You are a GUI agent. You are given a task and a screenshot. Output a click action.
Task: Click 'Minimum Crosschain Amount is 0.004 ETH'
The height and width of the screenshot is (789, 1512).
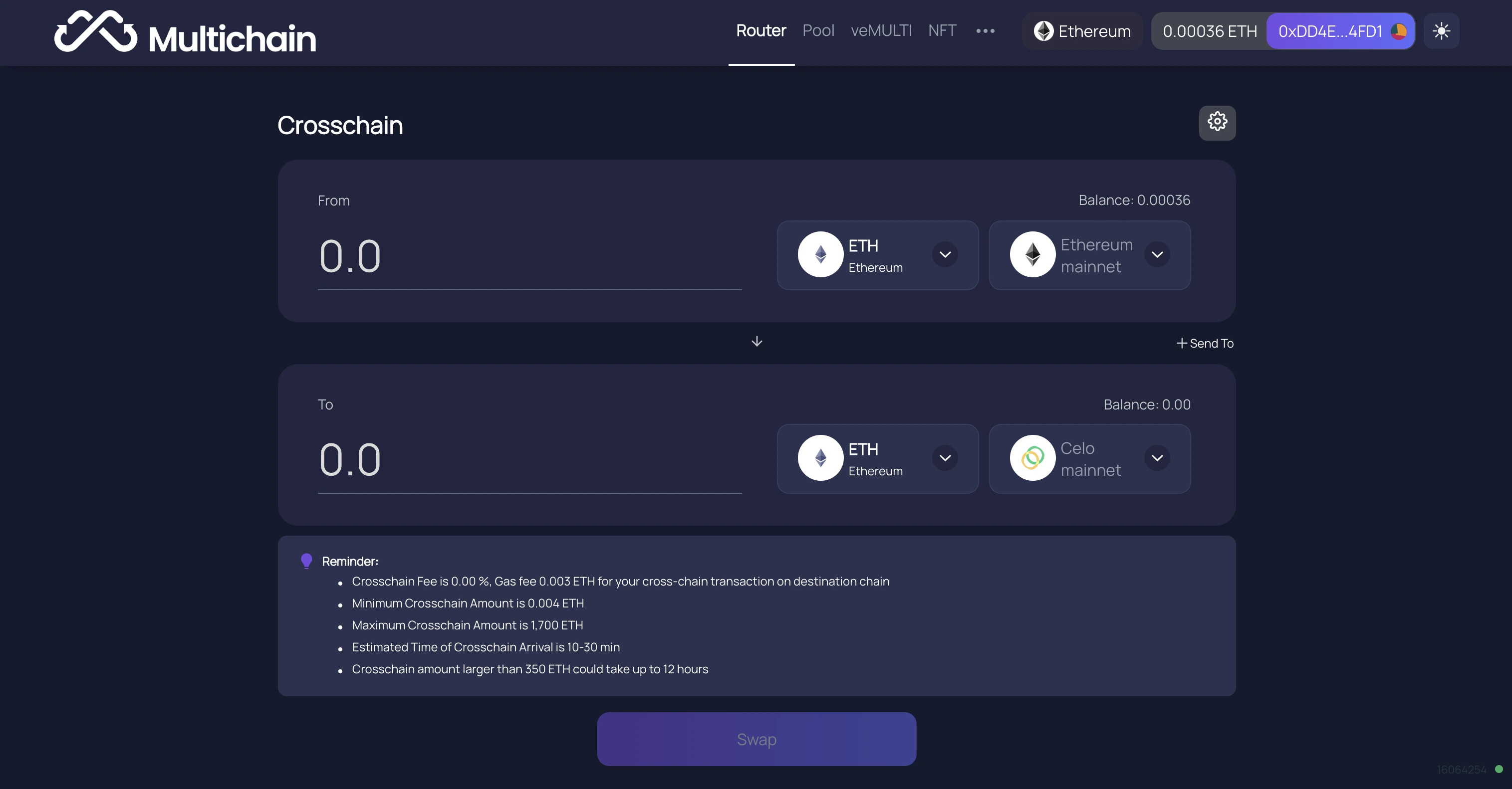click(468, 603)
